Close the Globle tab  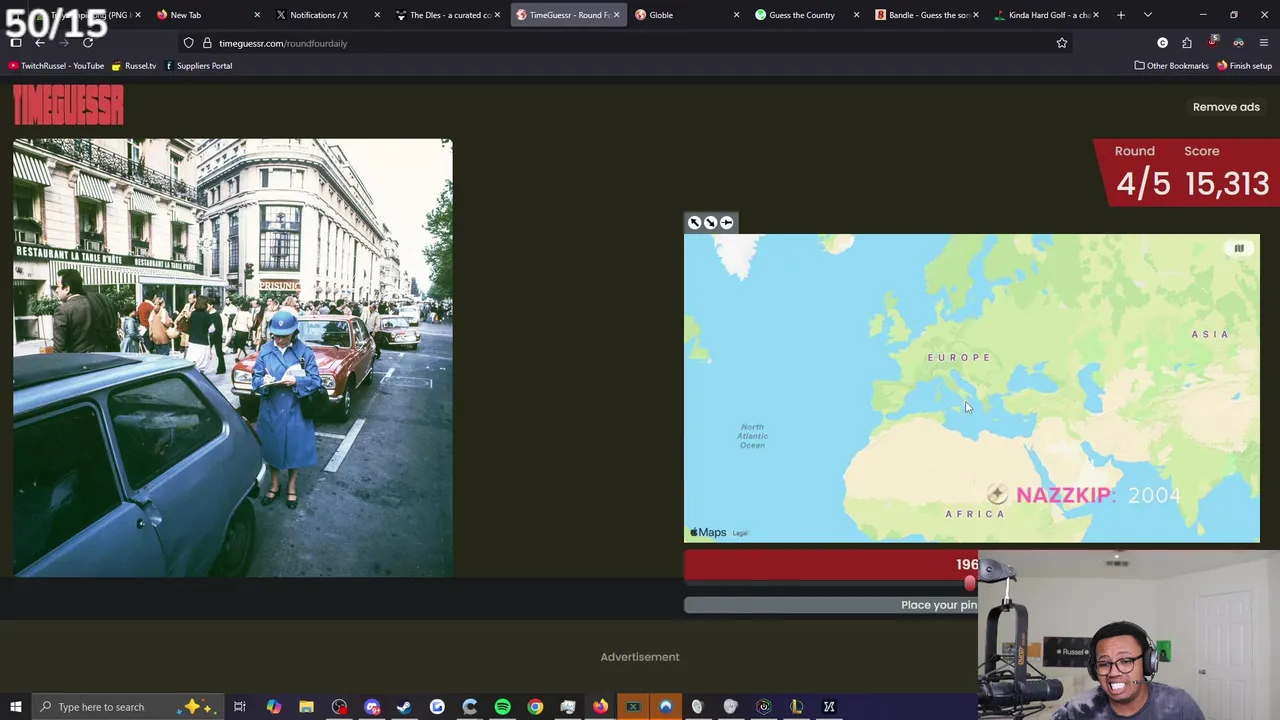(x=736, y=15)
